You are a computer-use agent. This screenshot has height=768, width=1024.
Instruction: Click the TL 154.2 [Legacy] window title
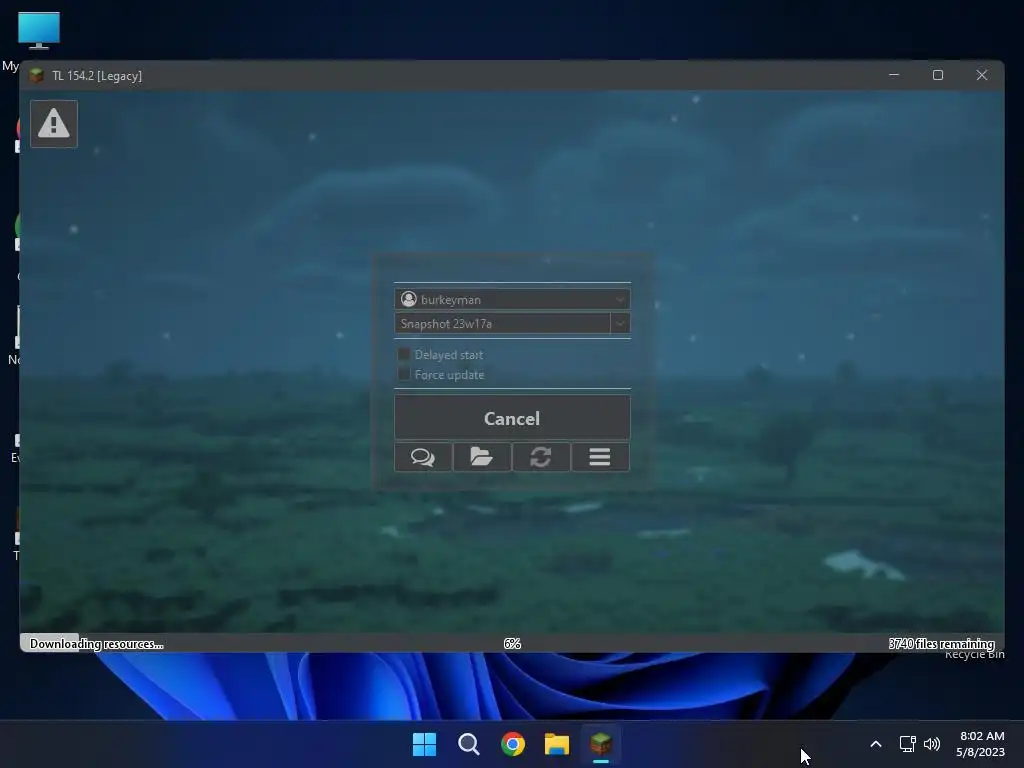tap(97, 76)
